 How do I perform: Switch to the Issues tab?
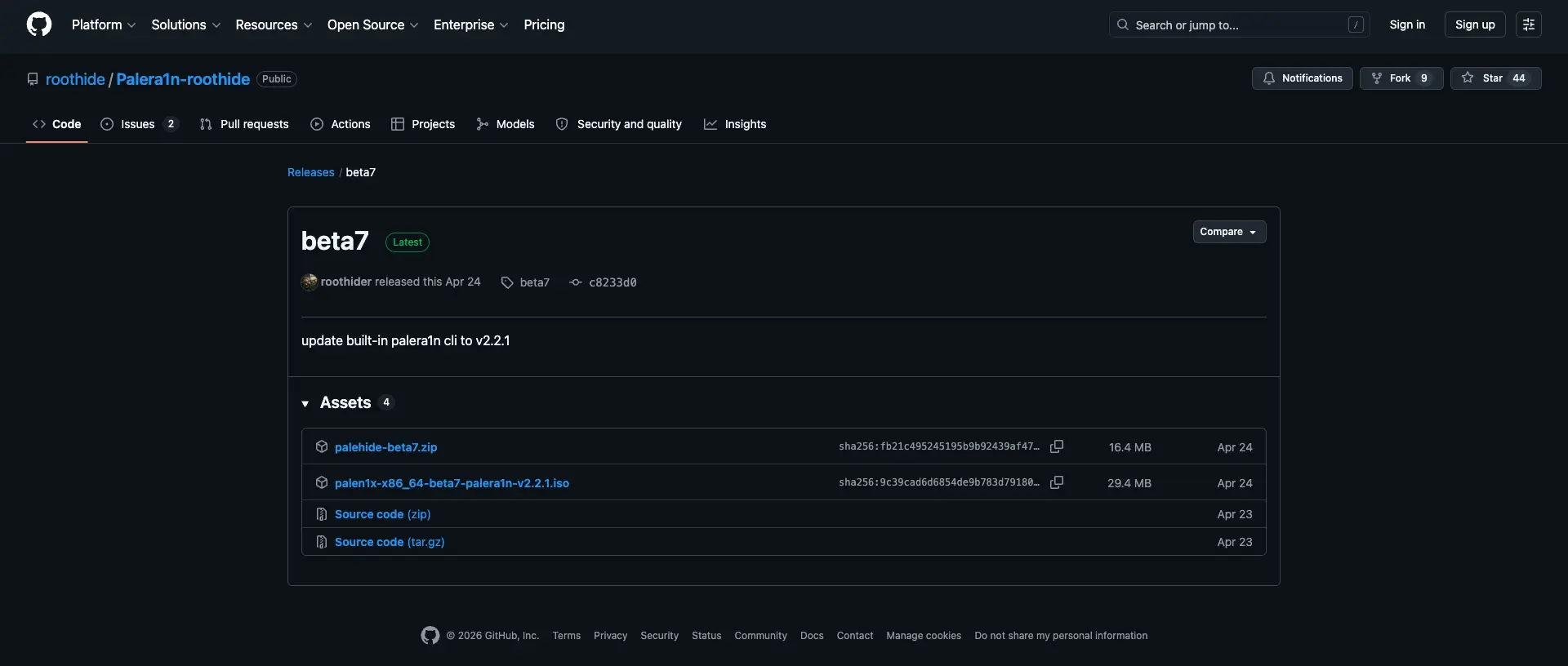[x=139, y=124]
